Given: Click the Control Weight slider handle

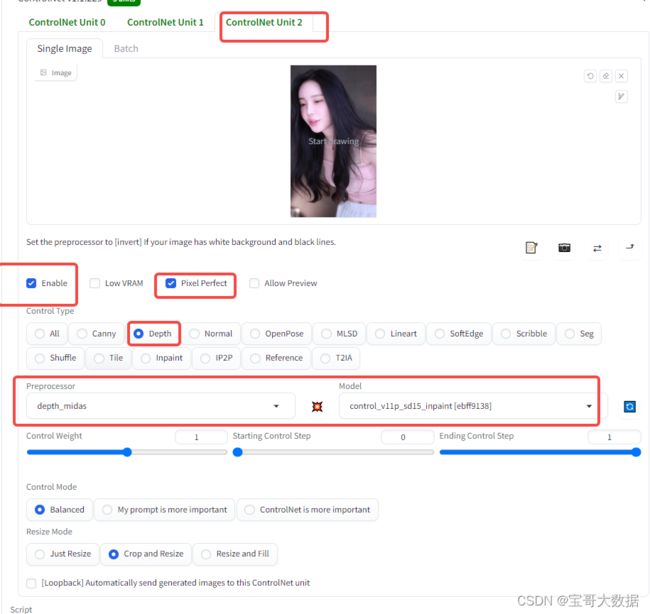Looking at the screenshot, I should click(128, 452).
